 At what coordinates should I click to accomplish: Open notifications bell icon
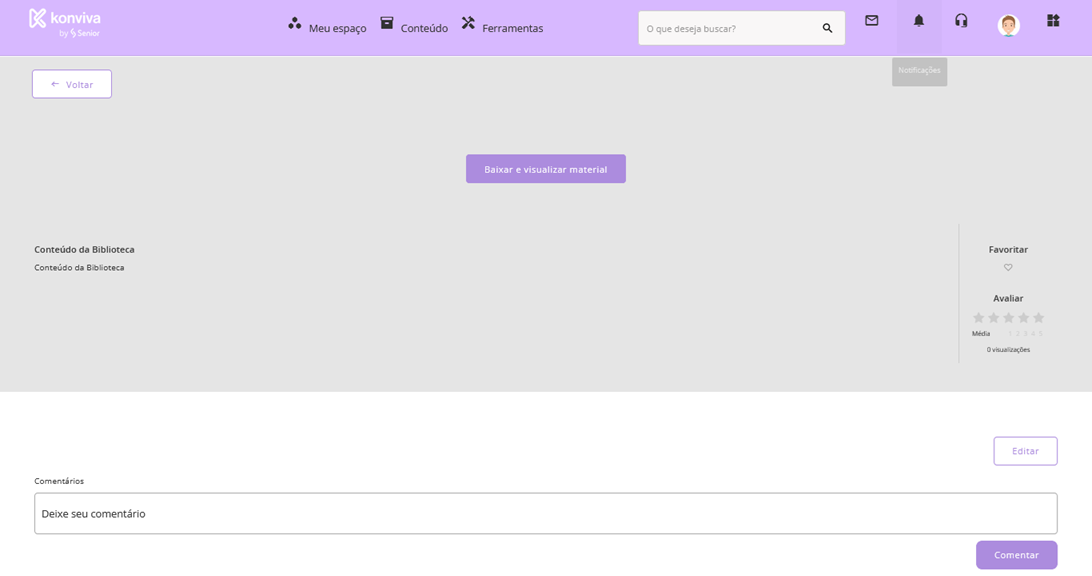point(919,20)
